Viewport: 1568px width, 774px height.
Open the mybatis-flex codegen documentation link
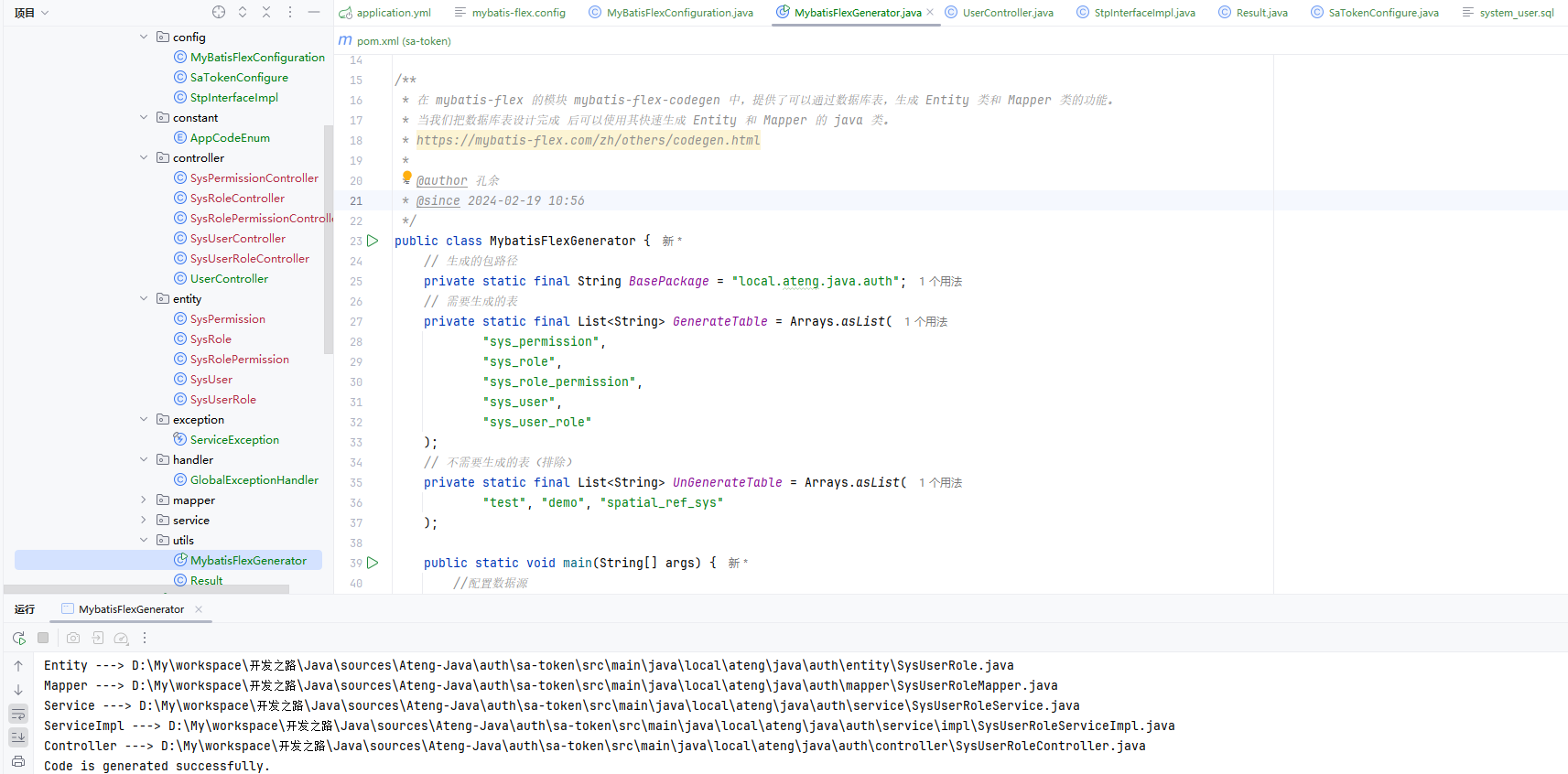point(588,141)
